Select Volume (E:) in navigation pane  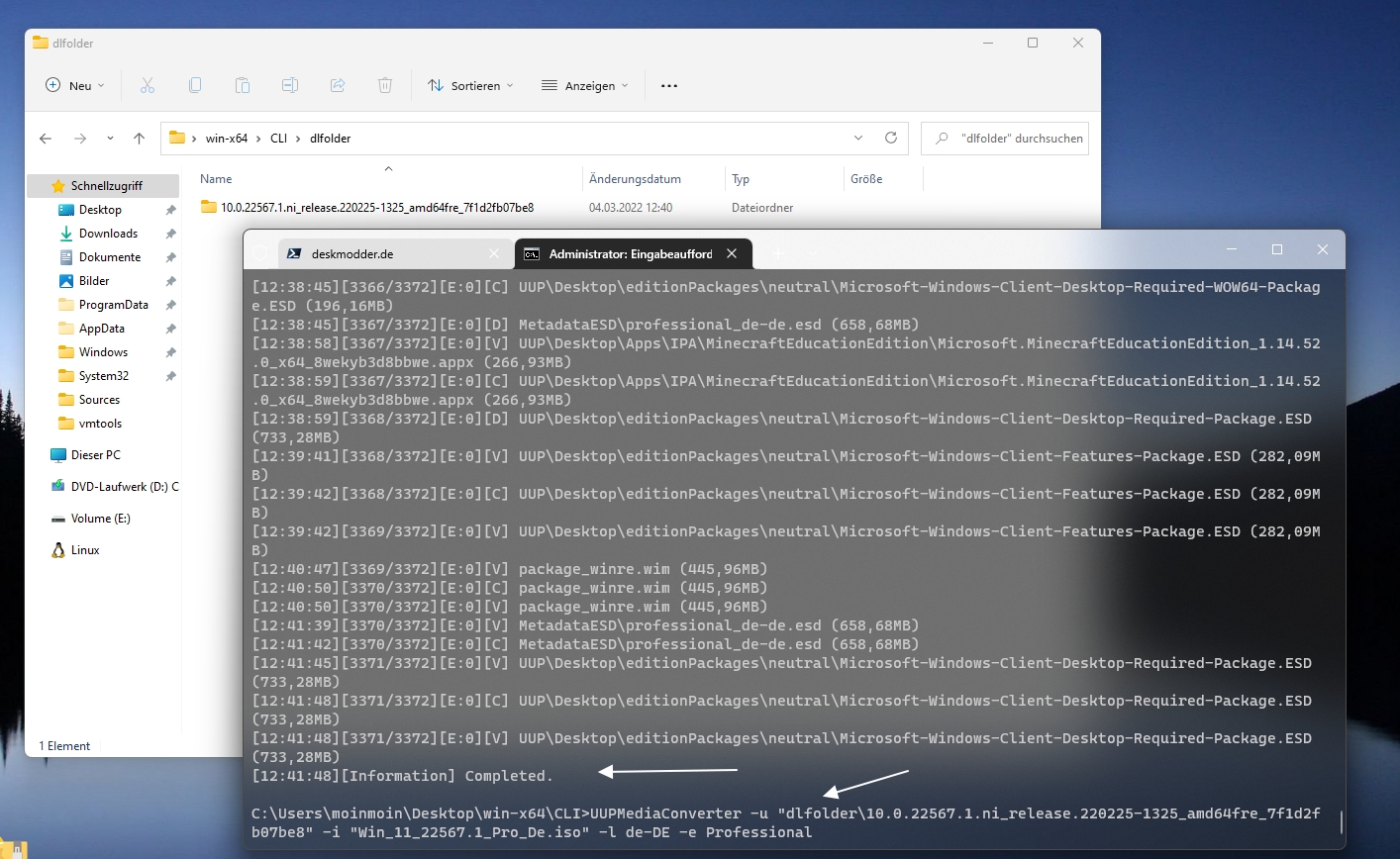100,519
